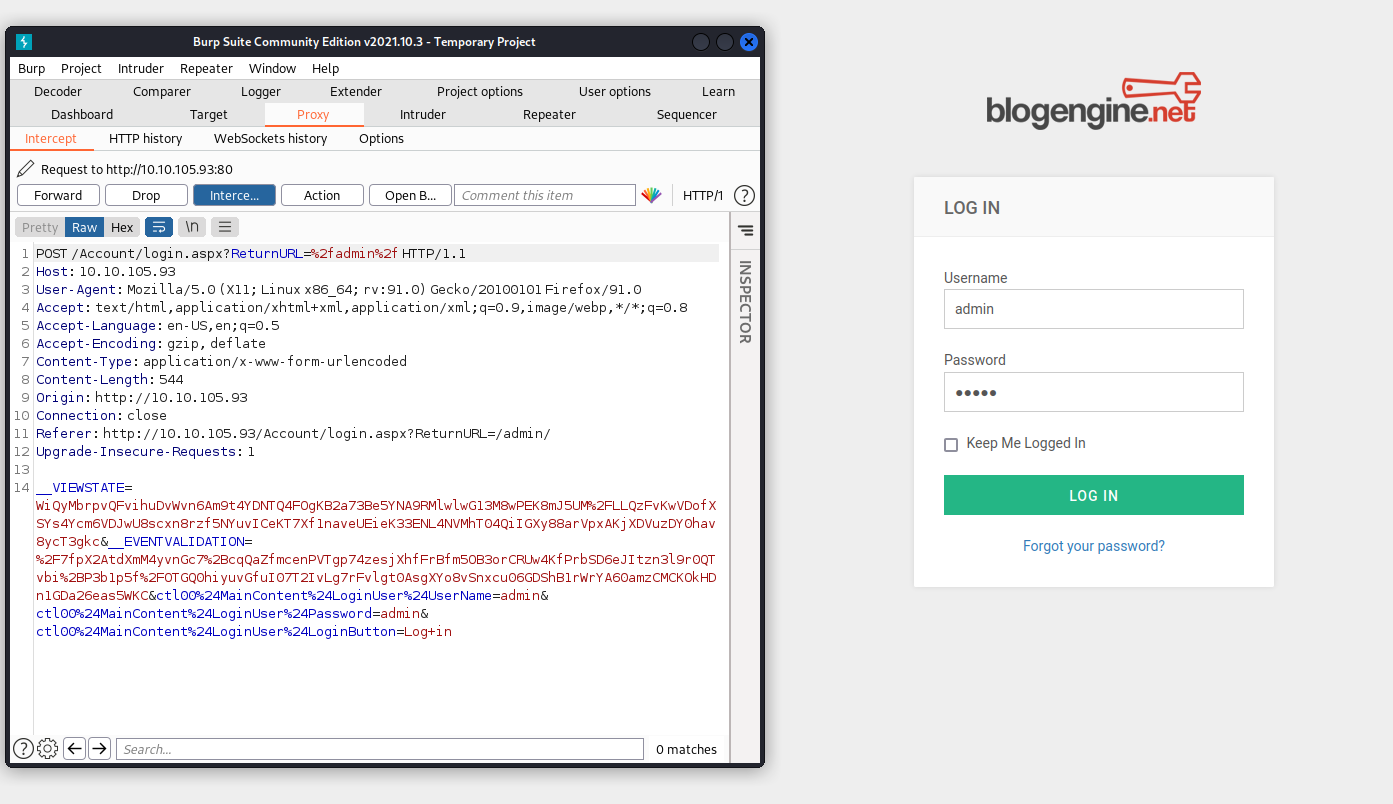Click the Inspector panel lines icon
This screenshot has width=1393, height=804.
(x=745, y=230)
